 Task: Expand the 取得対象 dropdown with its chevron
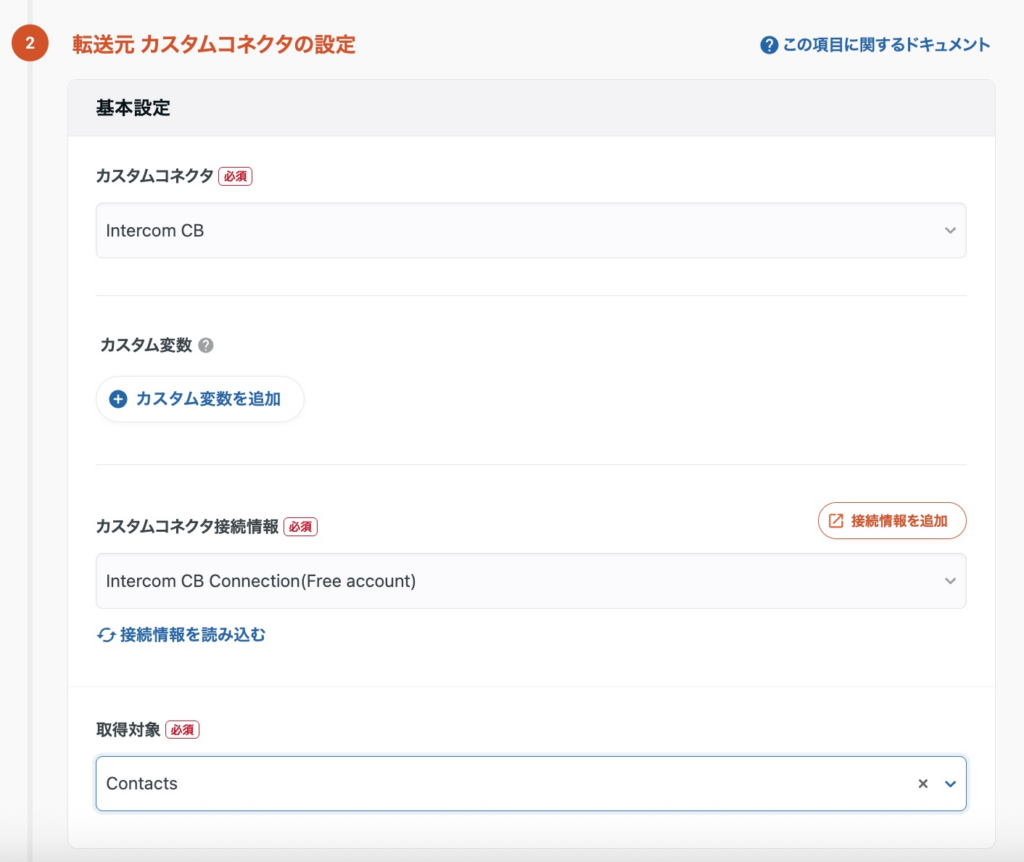[x=950, y=784]
